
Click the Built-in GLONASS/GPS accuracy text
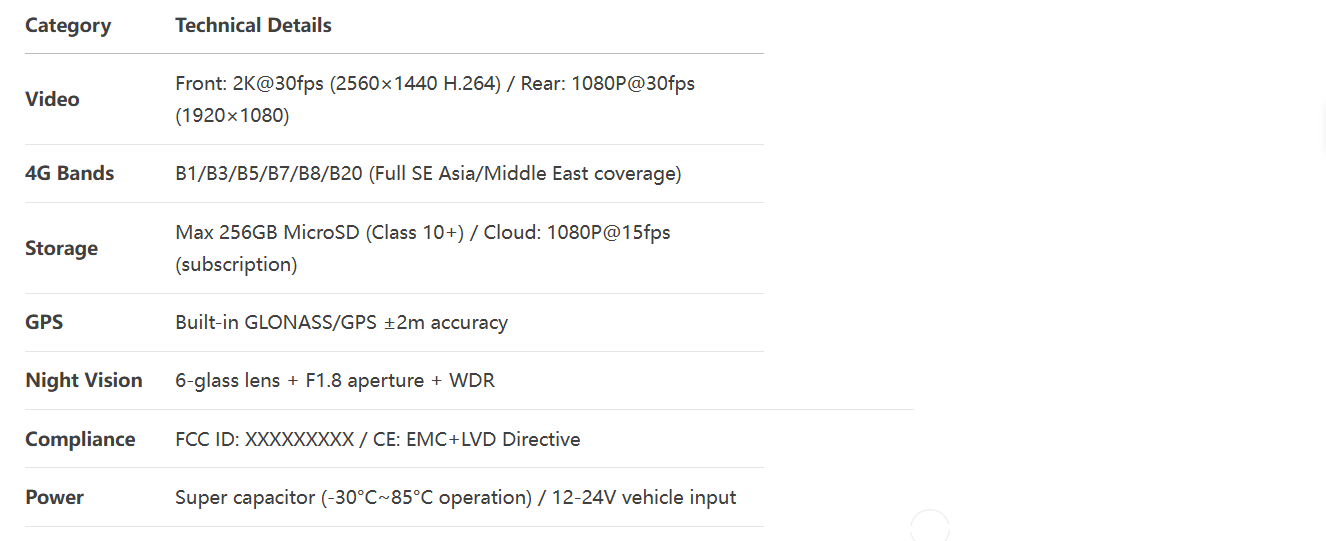tap(341, 323)
